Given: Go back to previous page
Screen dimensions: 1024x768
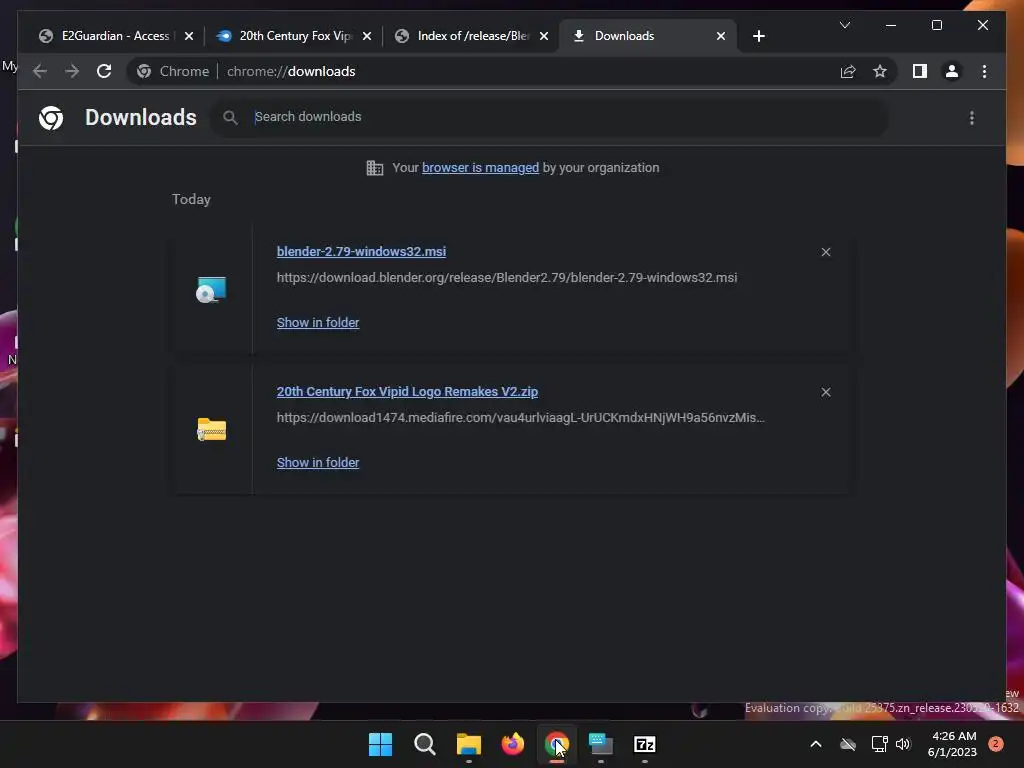Looking at the screenshot, I should [40, 71].
